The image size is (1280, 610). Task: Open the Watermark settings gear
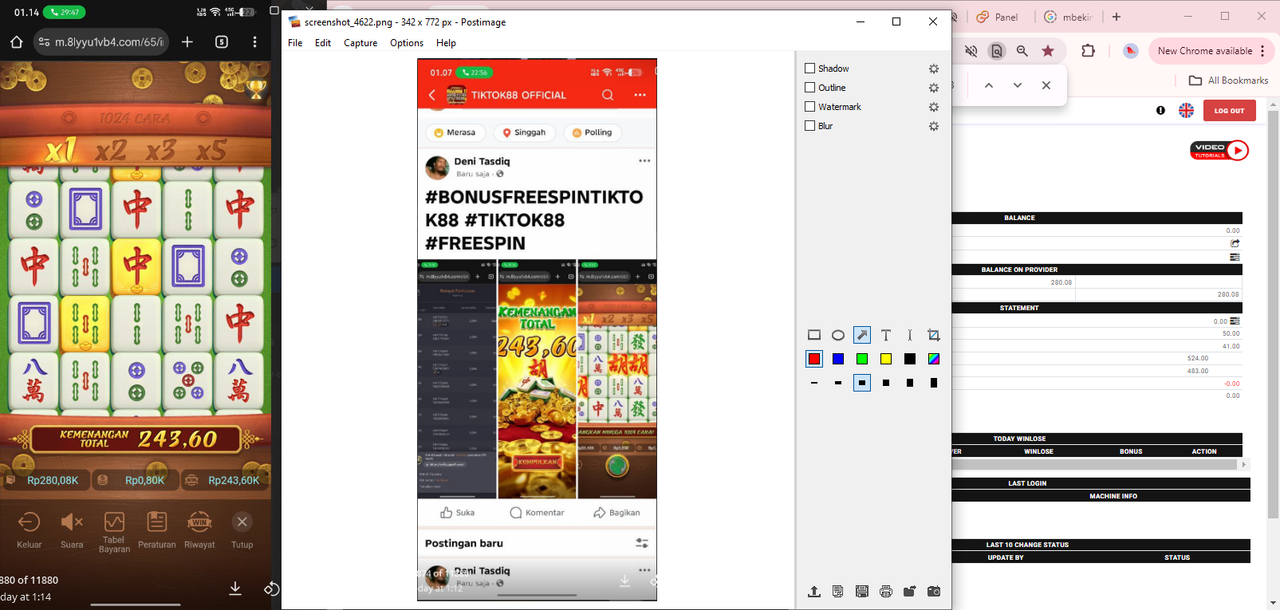click(x=933, y=107)
